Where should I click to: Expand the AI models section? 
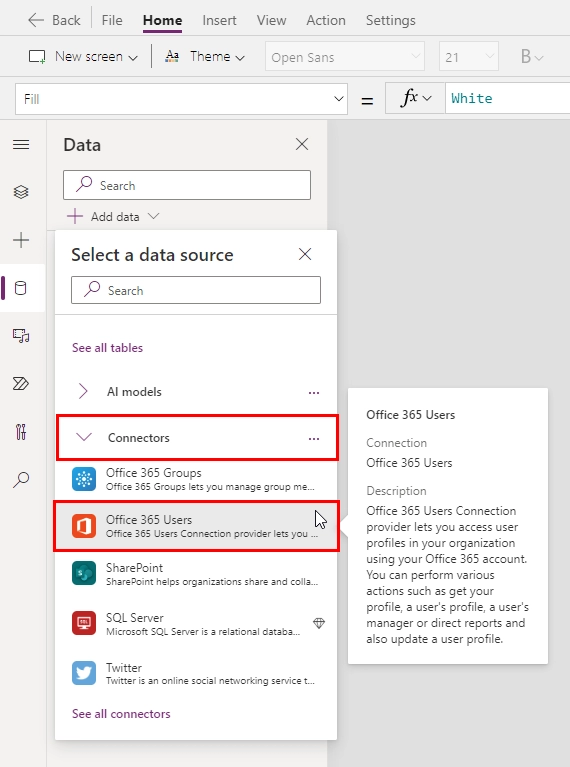click(x=196, y=392)
